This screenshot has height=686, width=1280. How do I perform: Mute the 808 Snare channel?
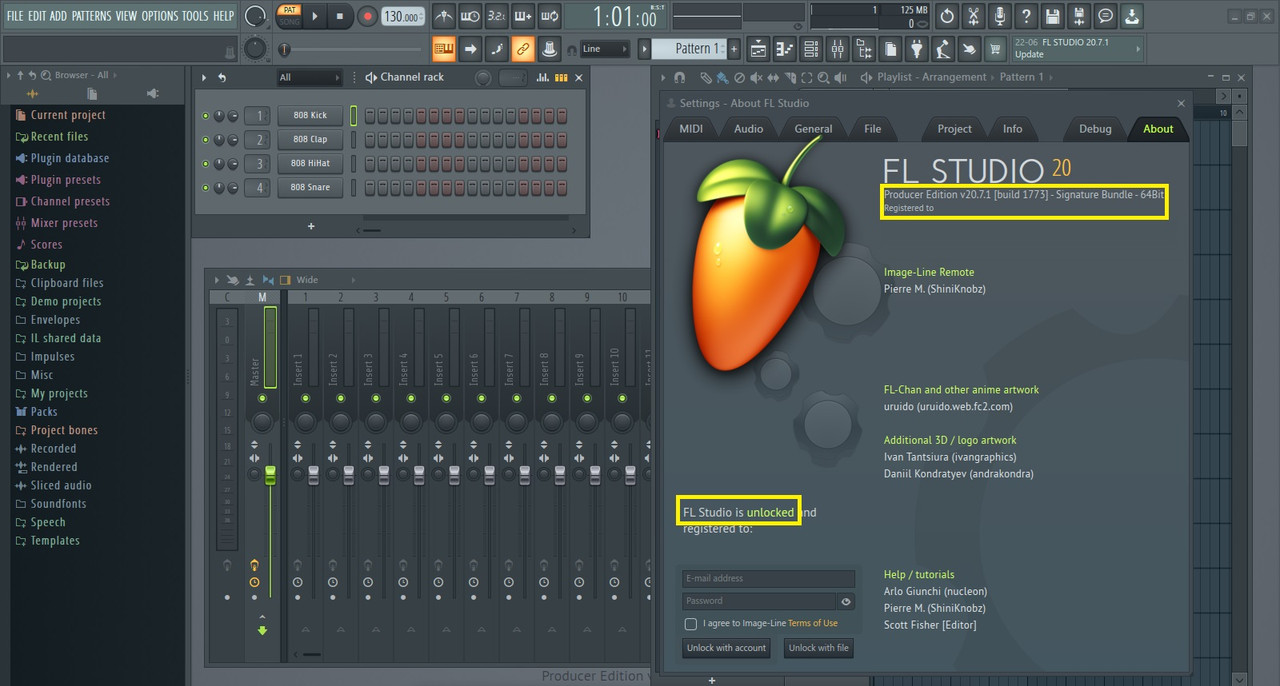pyautogui.click(x=206, y=188)
